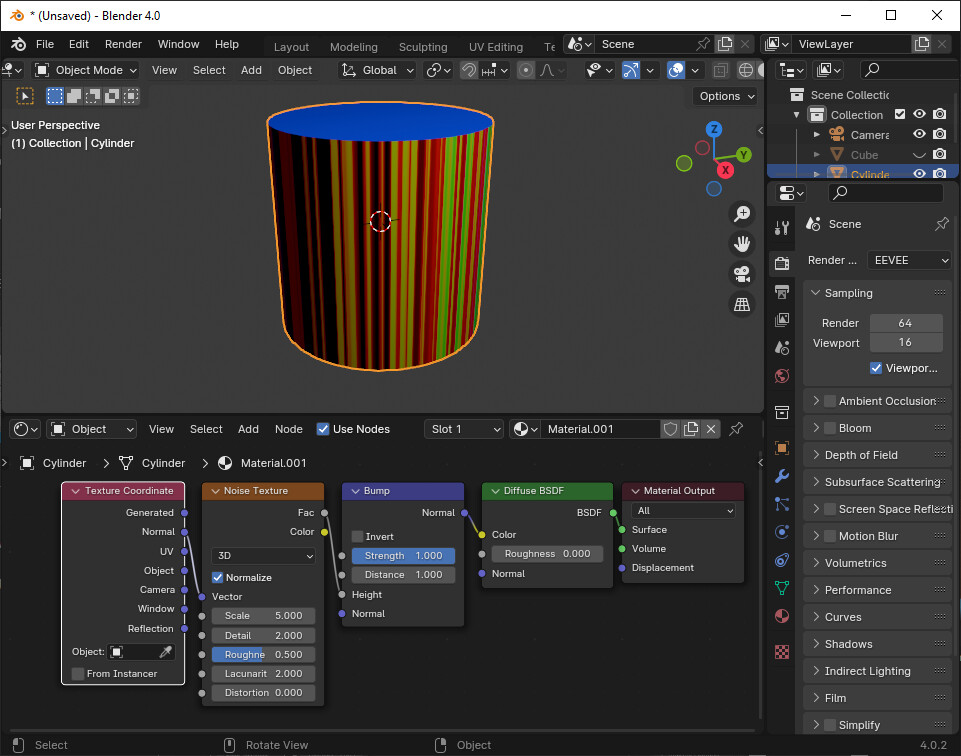
Task: Open Texture properties checker icon
Action: point(782,652)
